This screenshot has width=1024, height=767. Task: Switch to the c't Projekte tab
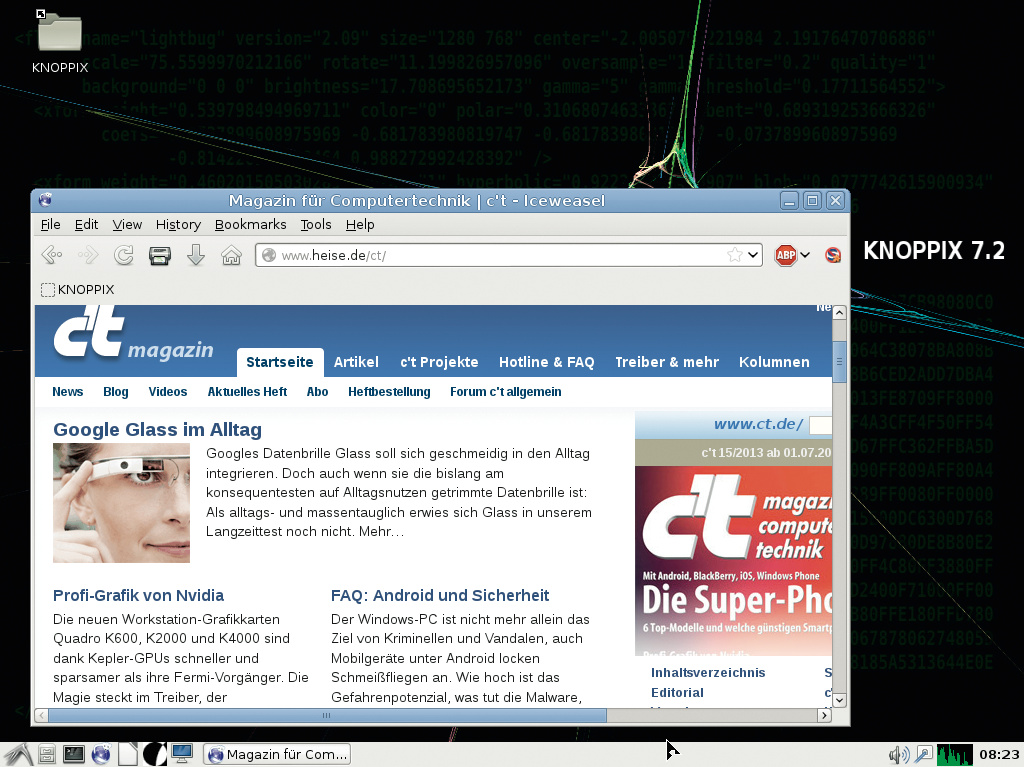(440, 362)
